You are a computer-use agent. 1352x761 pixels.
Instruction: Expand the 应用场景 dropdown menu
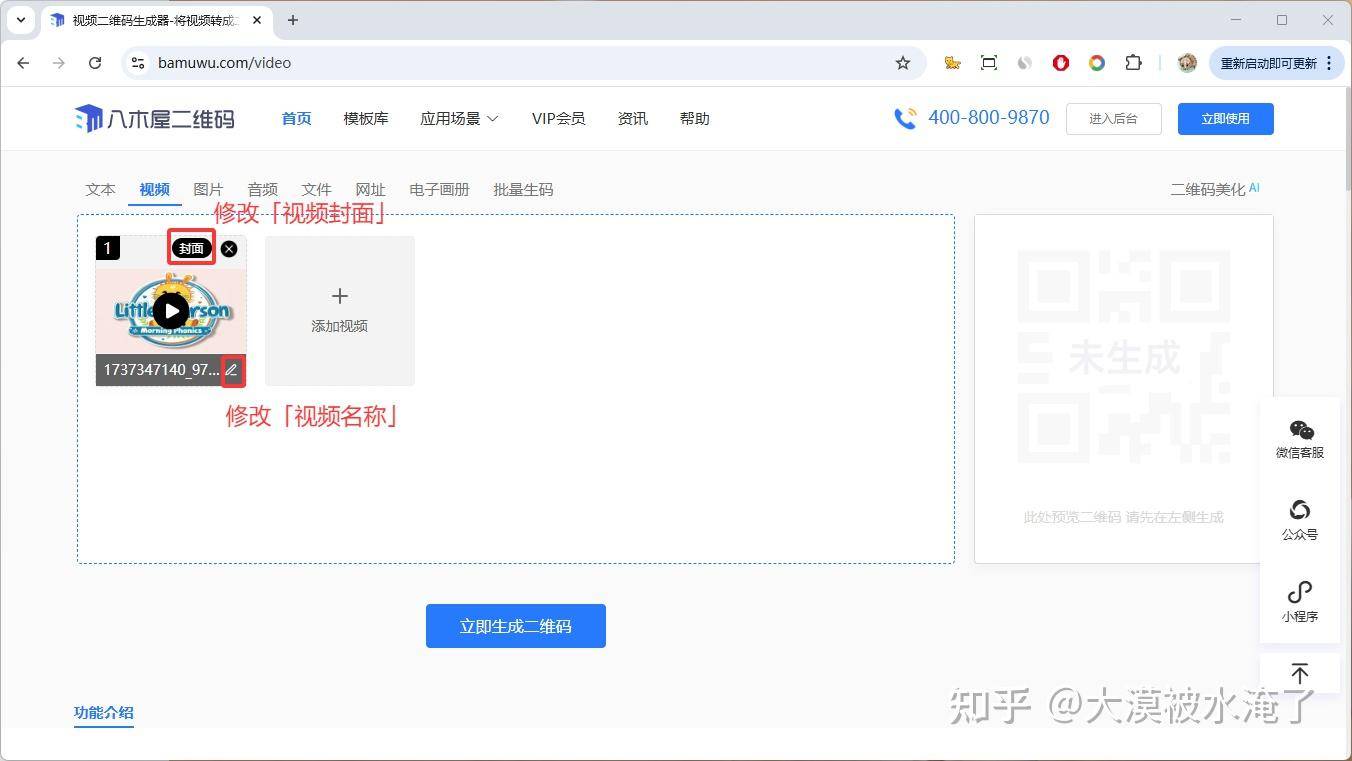459,119
